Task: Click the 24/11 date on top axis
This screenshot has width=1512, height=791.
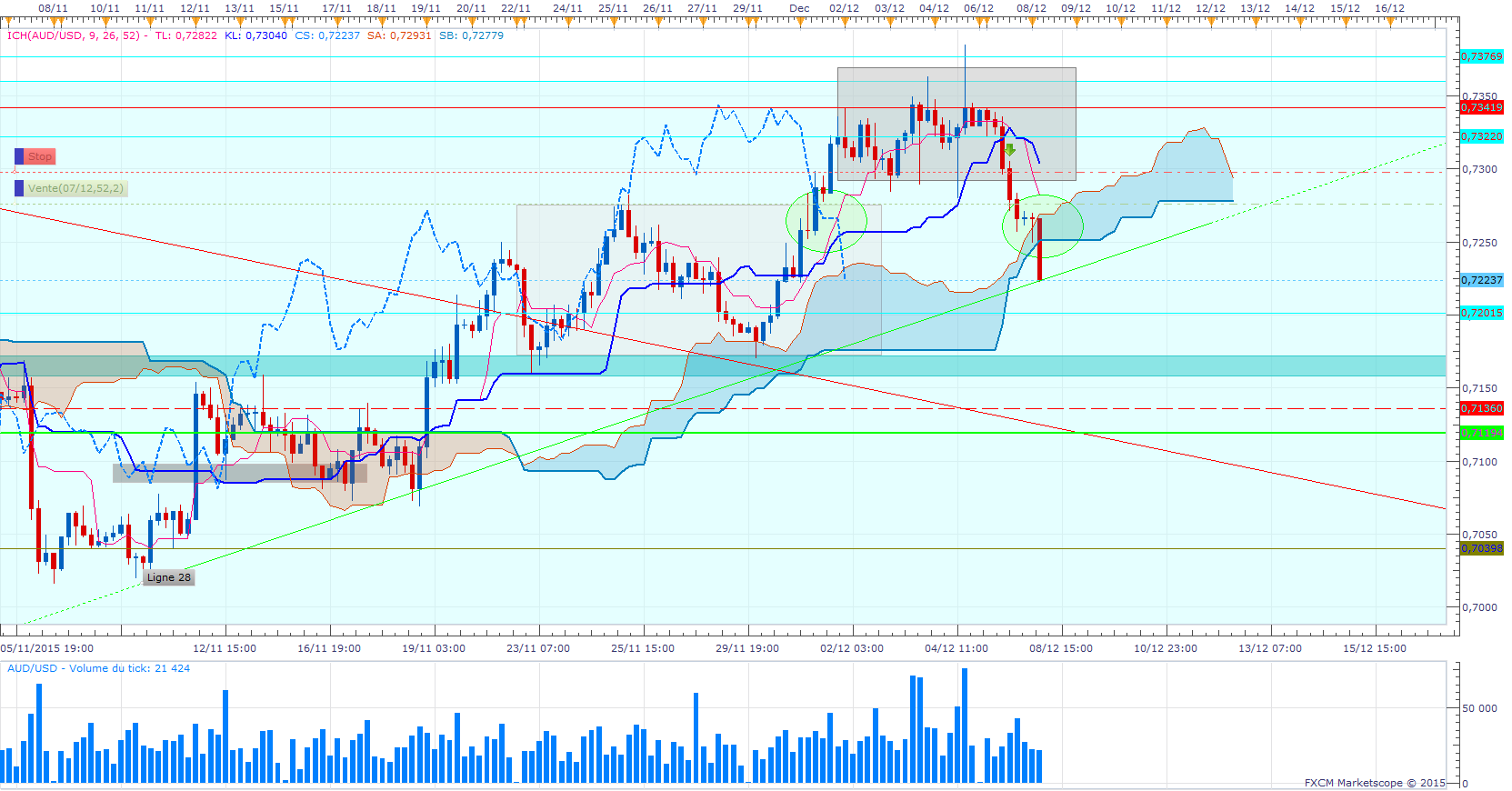Action: pos(567,8)
